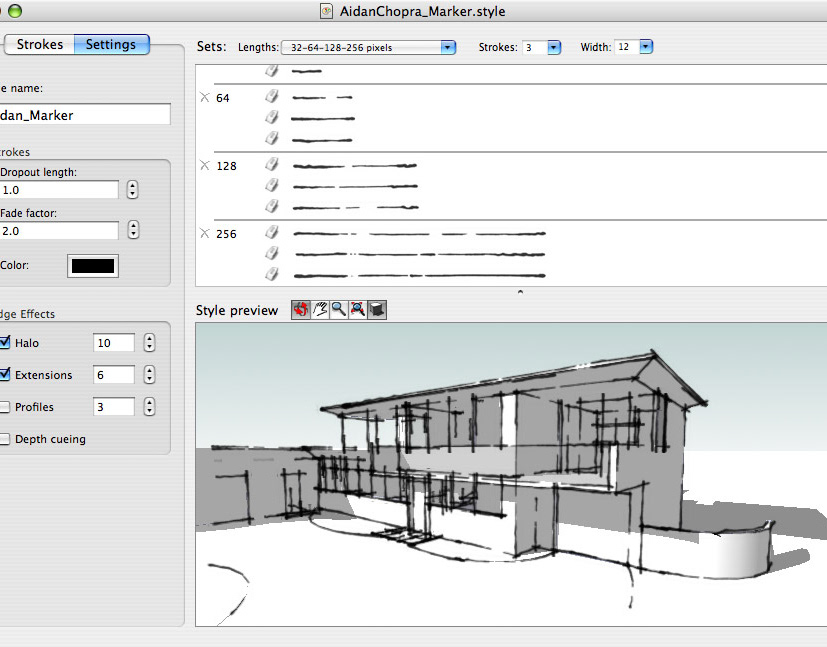
Task: Click the Halo value stepper
Action: (149, 343)
